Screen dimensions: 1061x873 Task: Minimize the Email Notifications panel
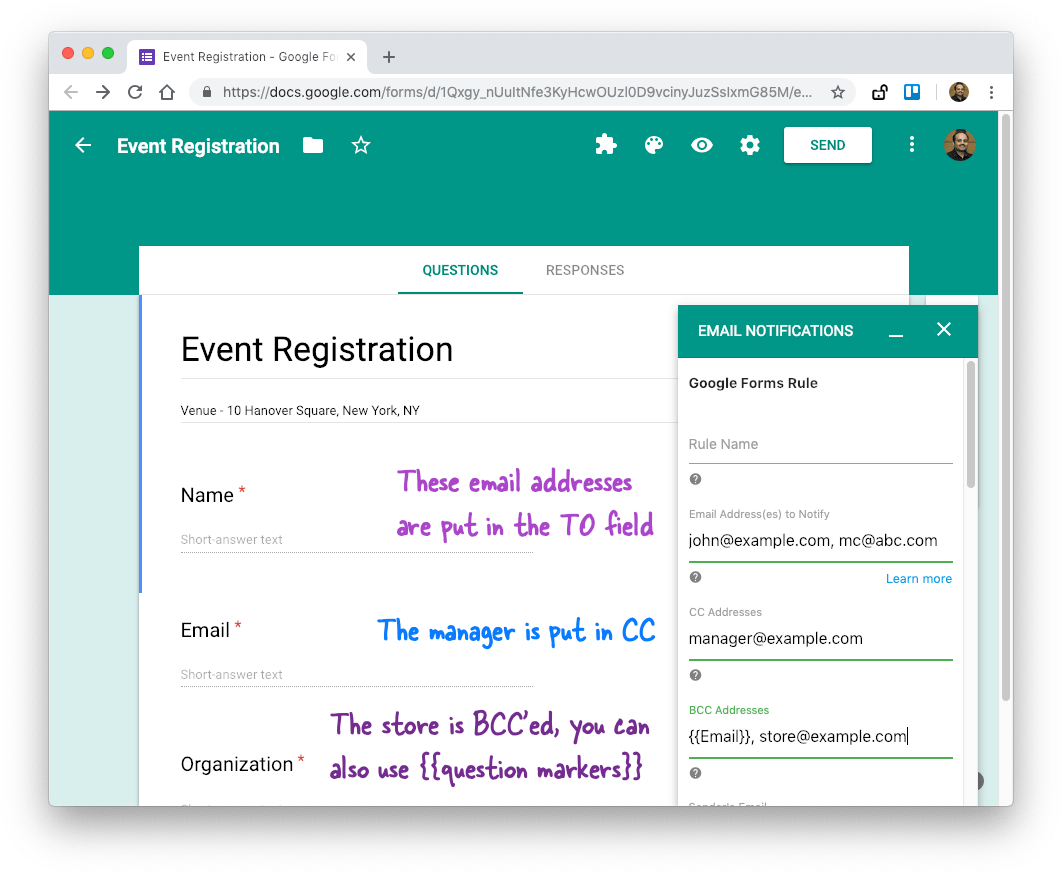(896, 331)
